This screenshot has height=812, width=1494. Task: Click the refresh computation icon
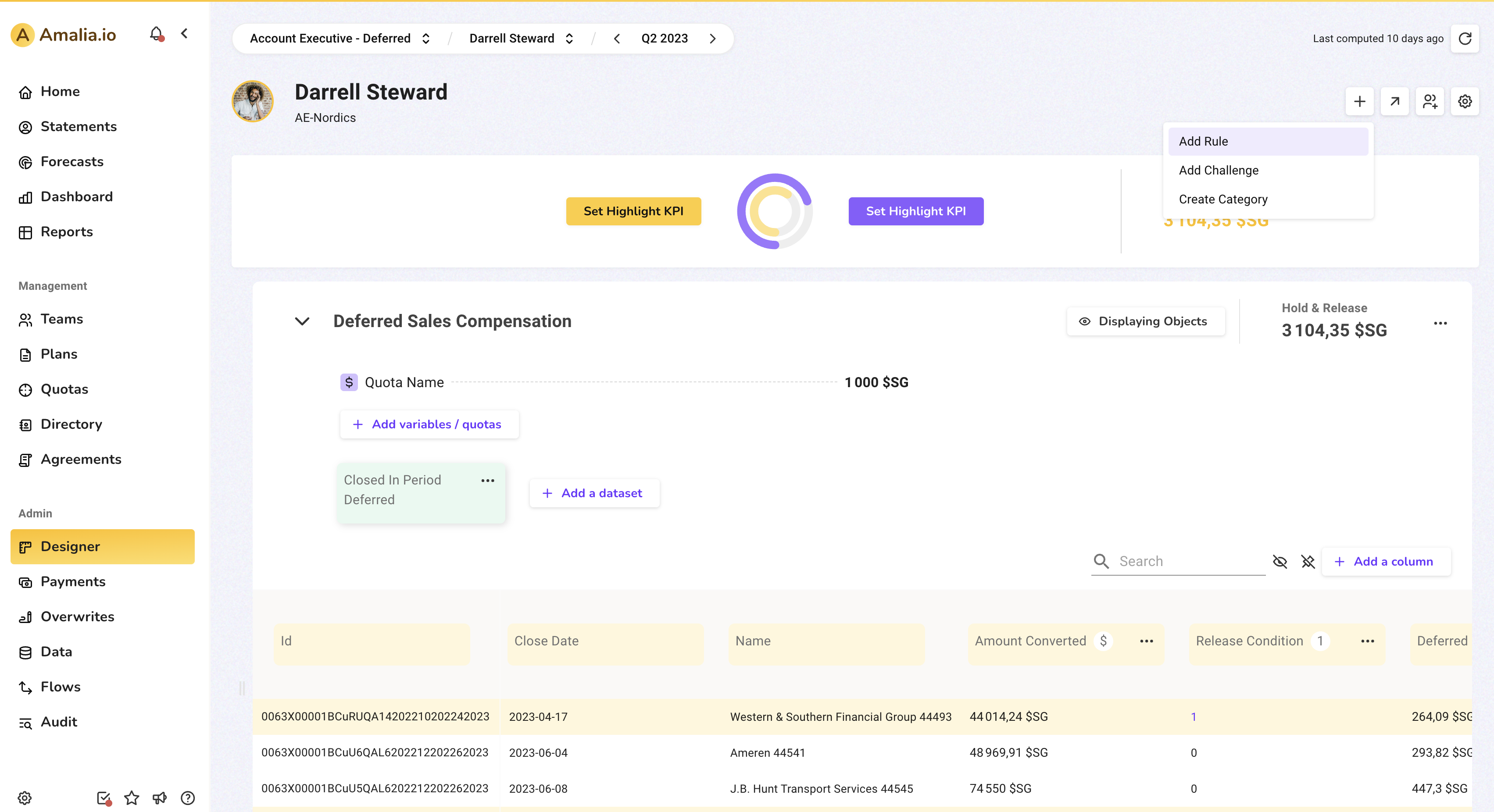pyautogui.click(x=1465, y=38)
